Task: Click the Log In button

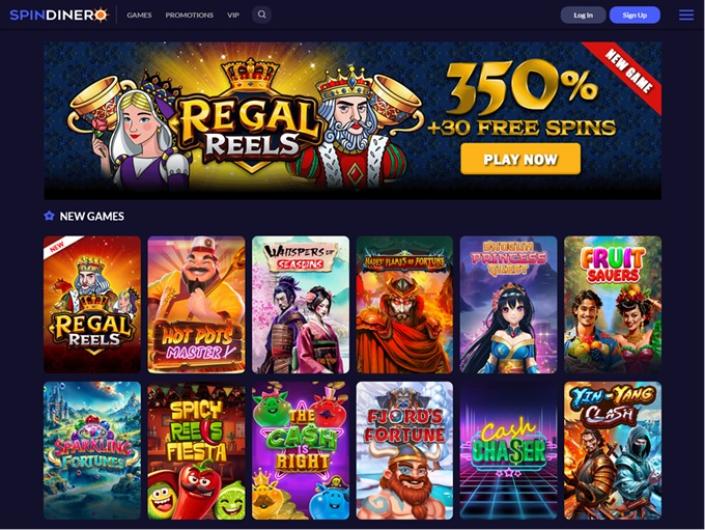Action: pyautogui.click(x=583, y=15)
